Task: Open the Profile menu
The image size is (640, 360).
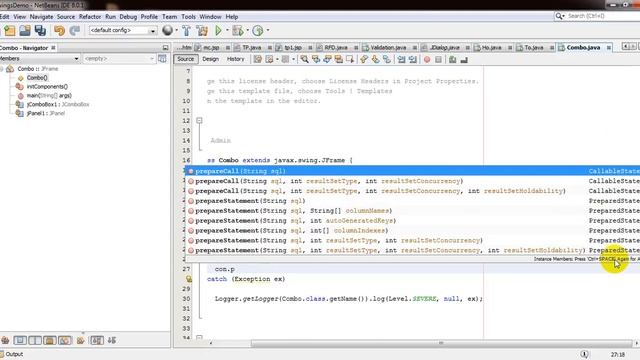Action: point(149,17)
